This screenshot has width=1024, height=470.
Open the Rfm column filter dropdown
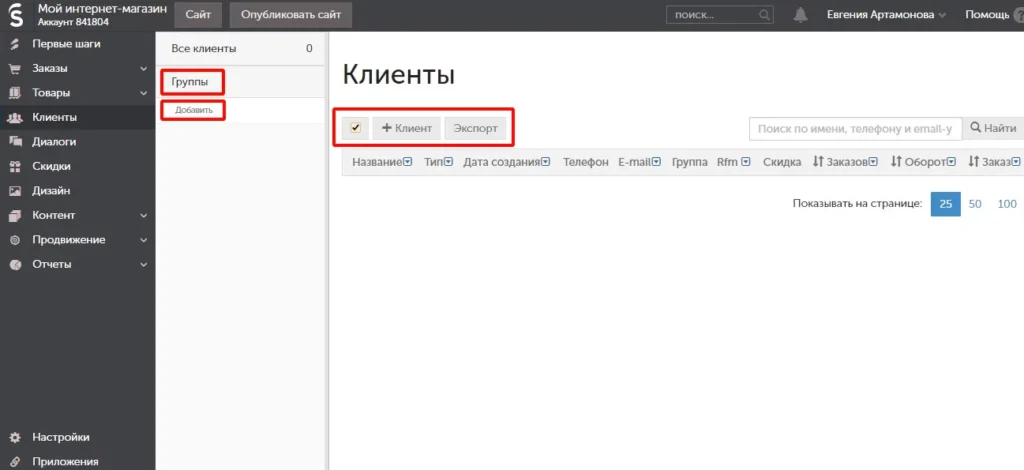point(745,162)
